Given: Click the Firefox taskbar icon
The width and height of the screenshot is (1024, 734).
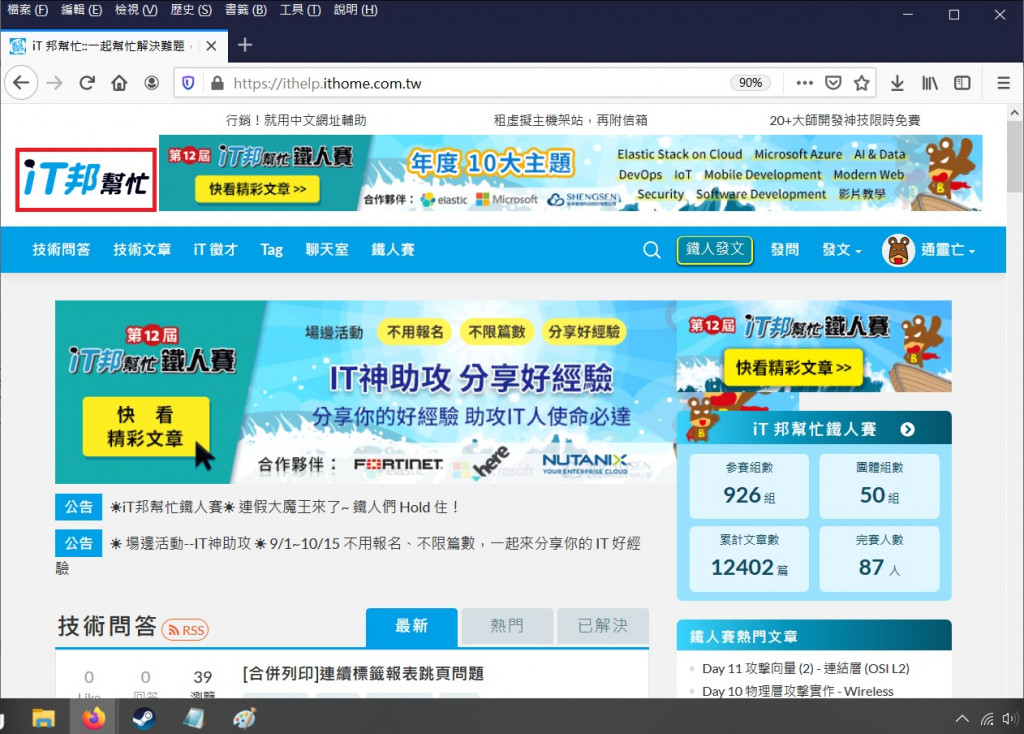Looking at the screenshot, I should (x=93, y=718).
